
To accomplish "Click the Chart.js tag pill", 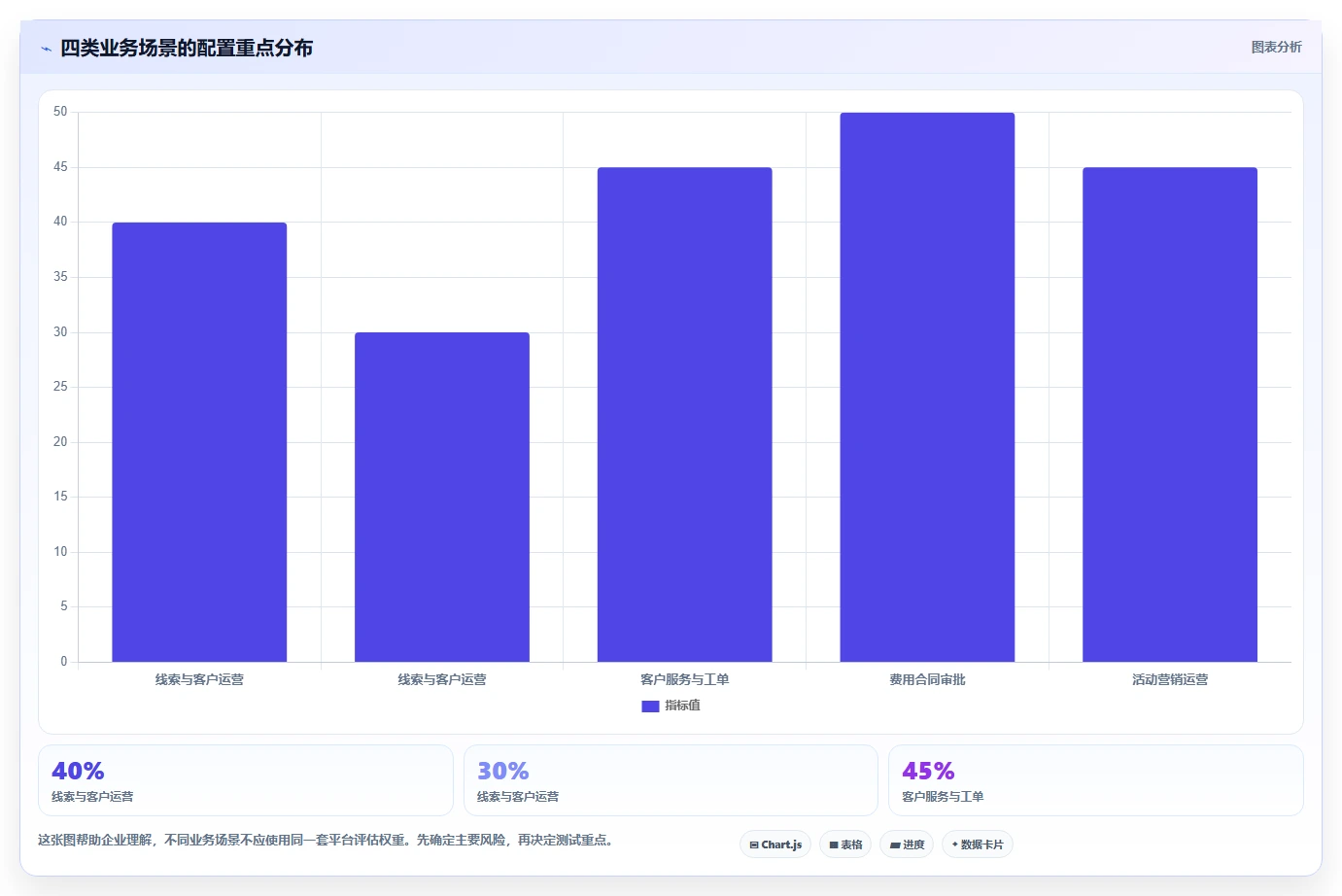I will 775,844.
